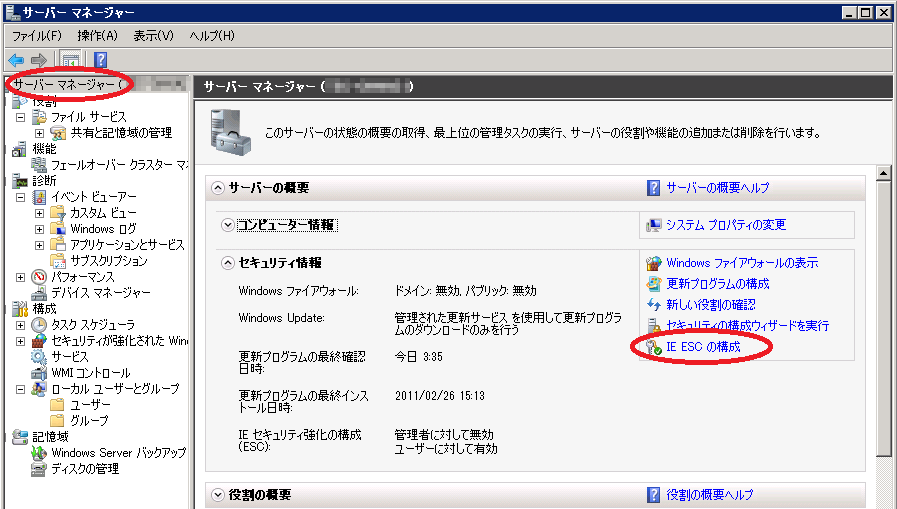
Task: Click the ディスクの管理 icon
Action: [x=39, y=469]
